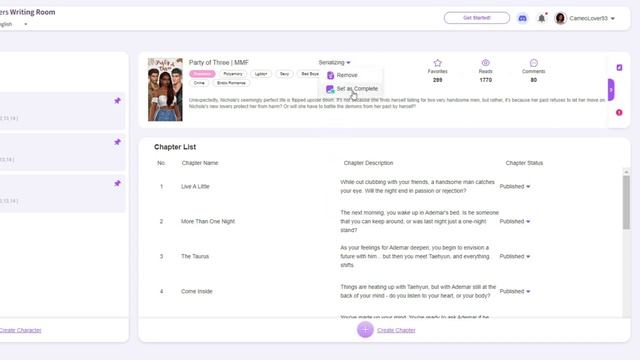
Task: Click the Sexy tag
Action: pyautogui.click(x=284, y=74)
